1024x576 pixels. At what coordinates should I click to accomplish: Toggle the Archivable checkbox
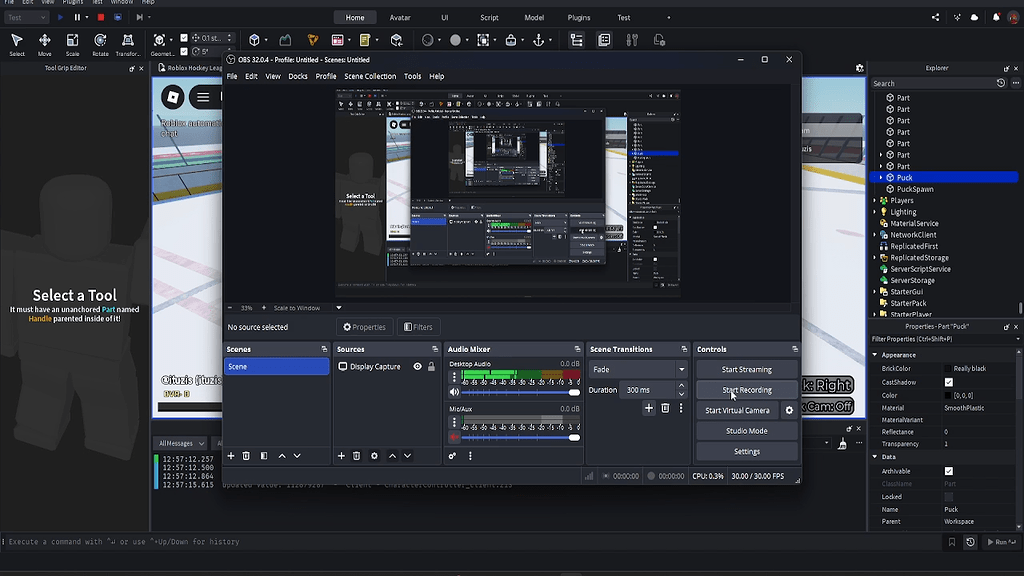(949, 471)
